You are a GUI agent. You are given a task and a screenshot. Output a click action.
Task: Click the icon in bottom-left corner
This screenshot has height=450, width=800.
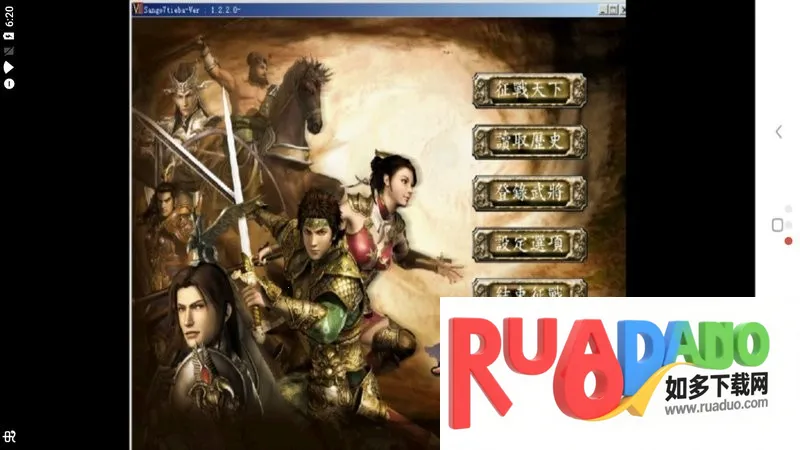[10, 437]
